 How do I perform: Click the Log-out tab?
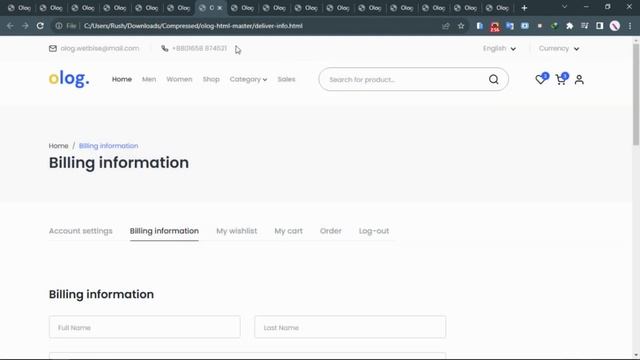click(374, 231)
